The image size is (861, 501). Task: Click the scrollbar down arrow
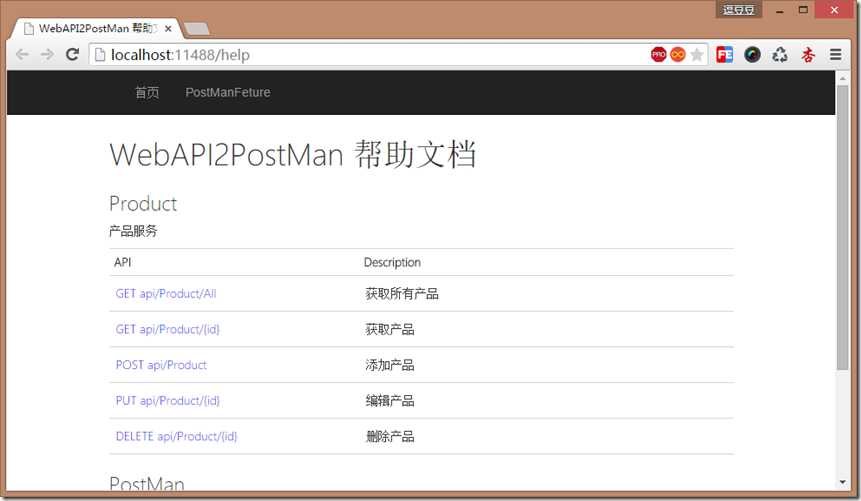click(x=842, y=482)
